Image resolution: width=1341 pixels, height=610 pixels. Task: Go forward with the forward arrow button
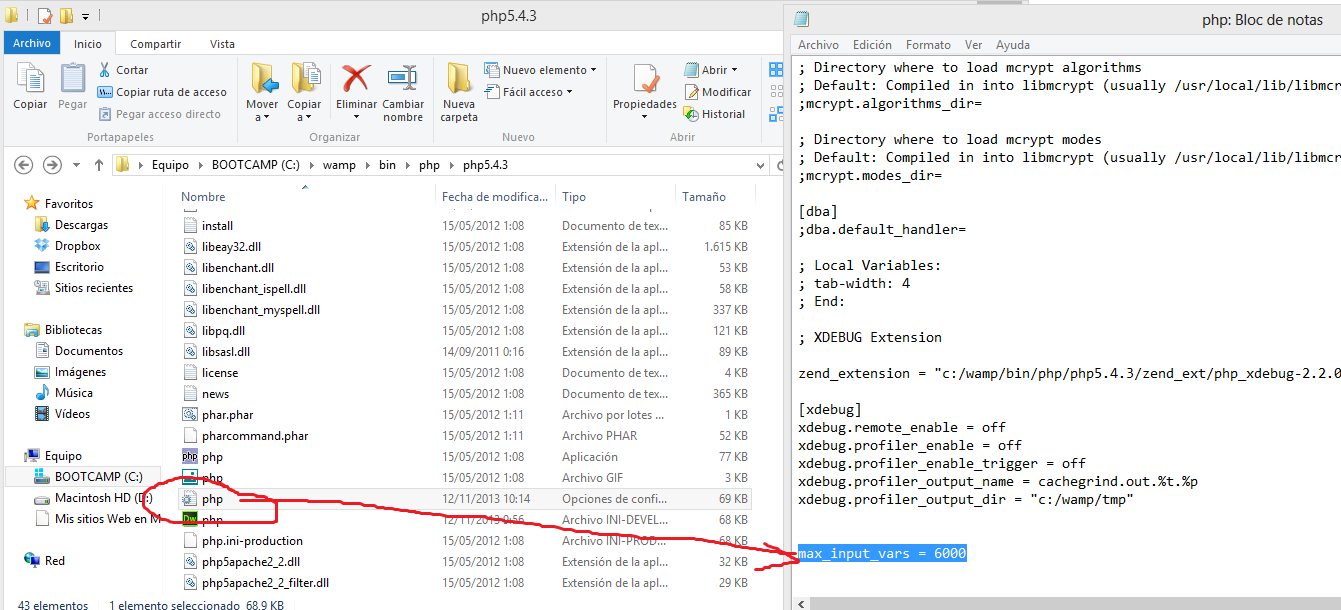[x=52, y=165]
